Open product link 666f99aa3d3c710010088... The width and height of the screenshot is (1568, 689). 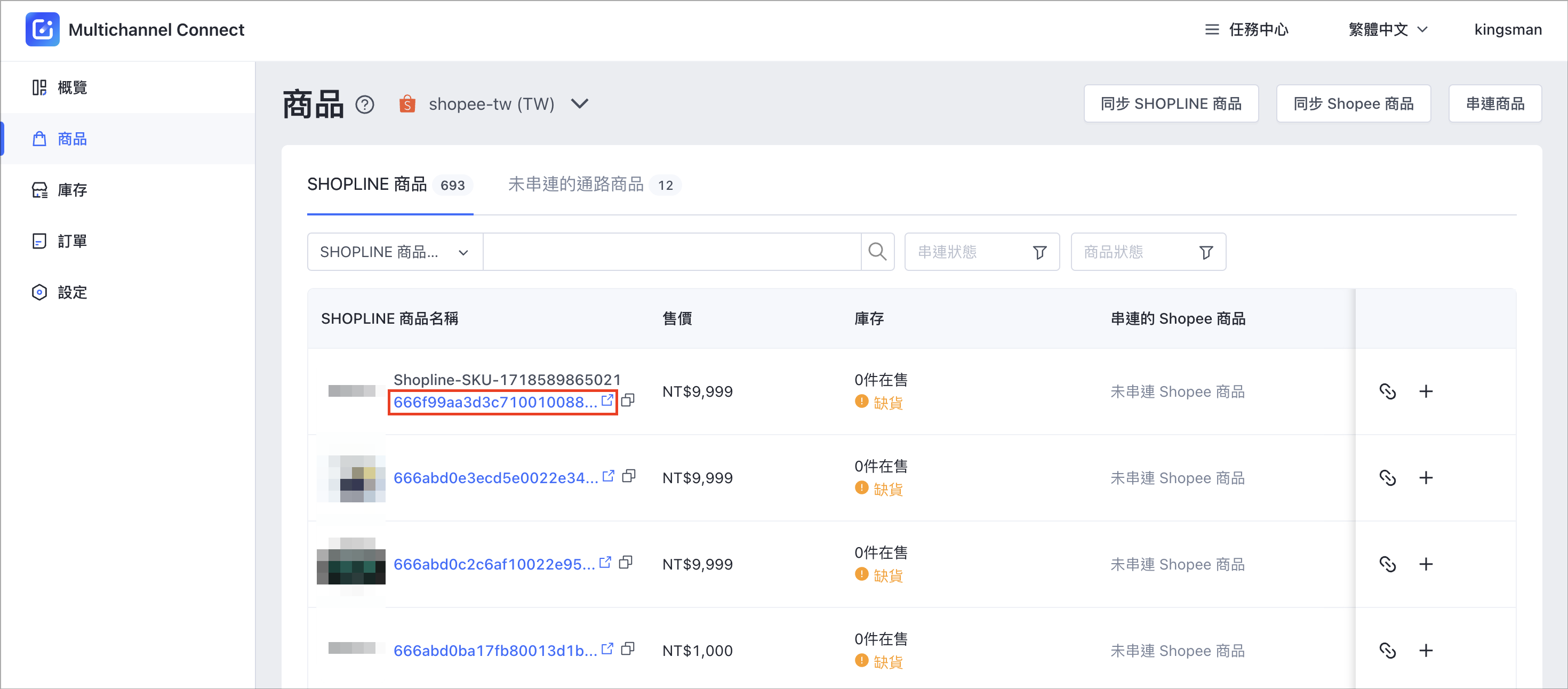pyautogui.click(x=495, y=402)
